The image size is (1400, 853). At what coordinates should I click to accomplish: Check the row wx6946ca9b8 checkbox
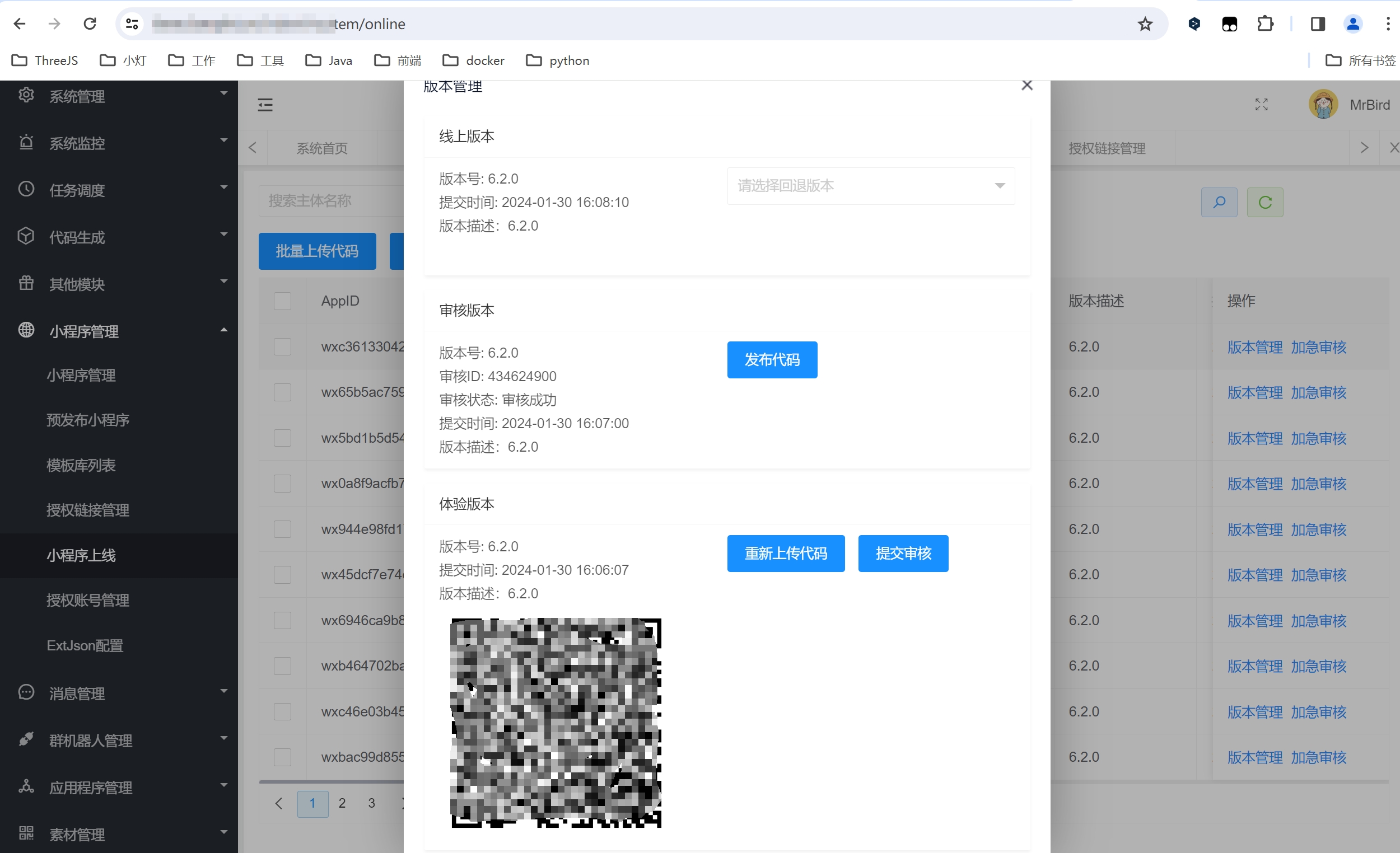coord(282,620)
